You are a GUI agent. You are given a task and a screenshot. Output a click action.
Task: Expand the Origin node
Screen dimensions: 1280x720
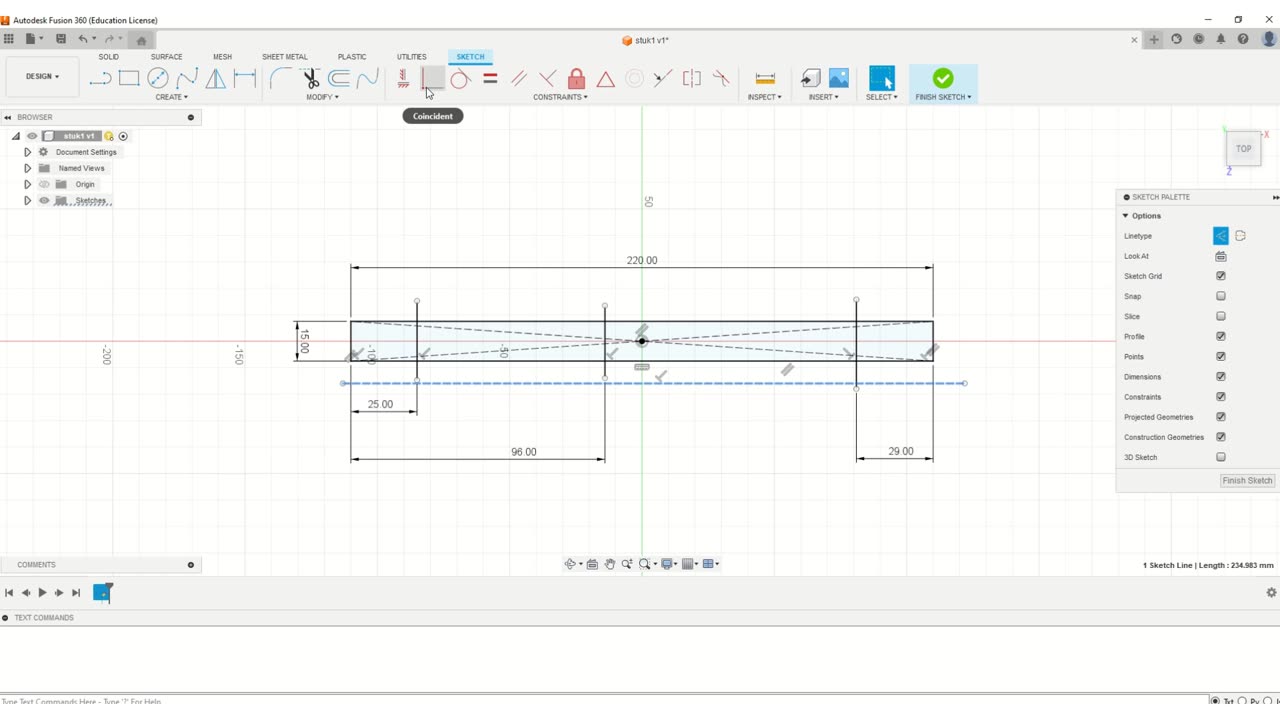point(28,184)
